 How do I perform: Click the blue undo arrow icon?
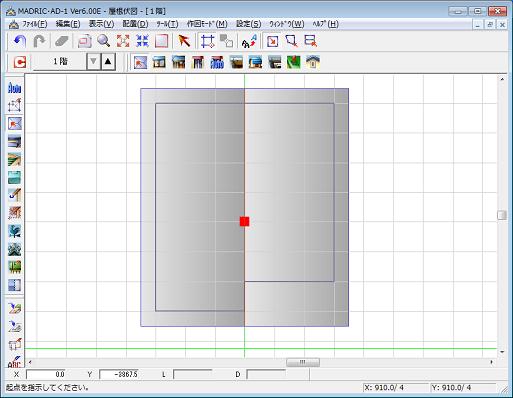tap(20, 41)
